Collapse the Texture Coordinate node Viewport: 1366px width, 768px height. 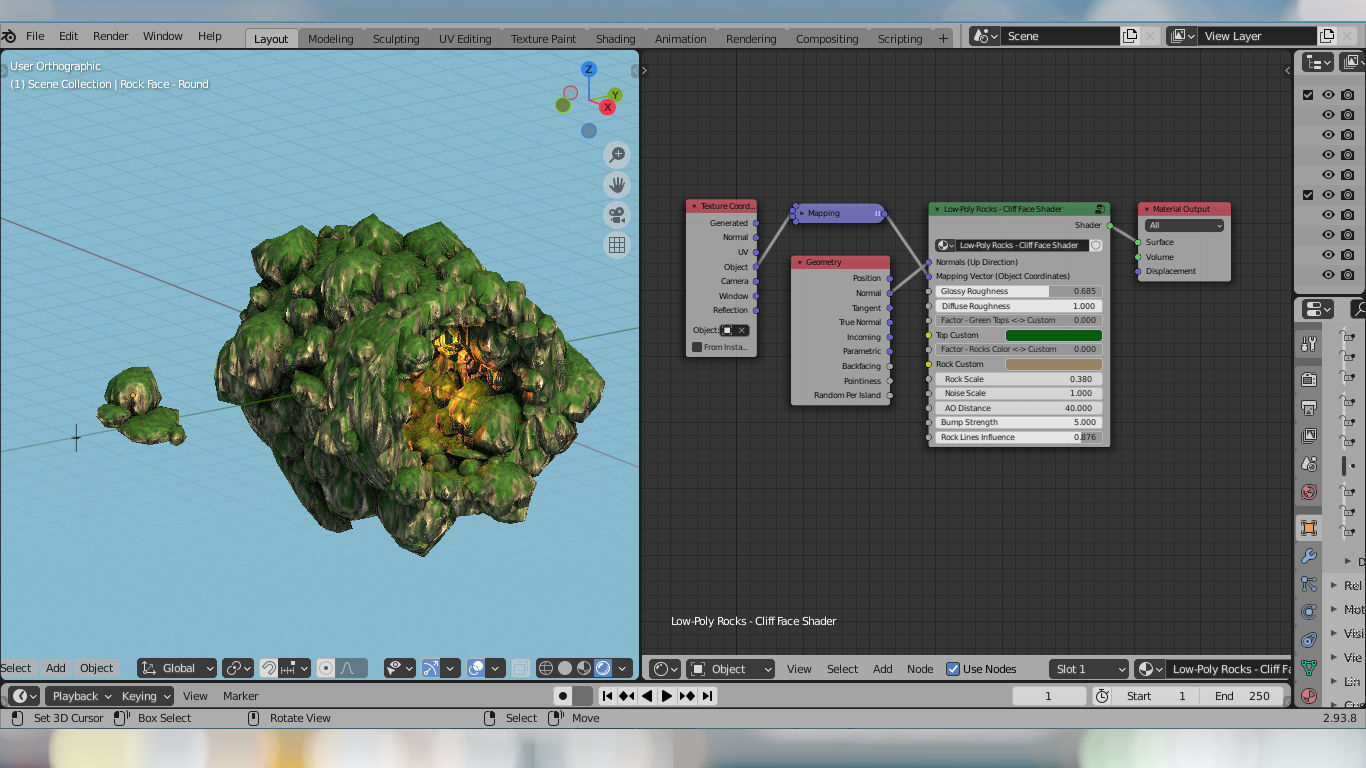click(694, 206)
